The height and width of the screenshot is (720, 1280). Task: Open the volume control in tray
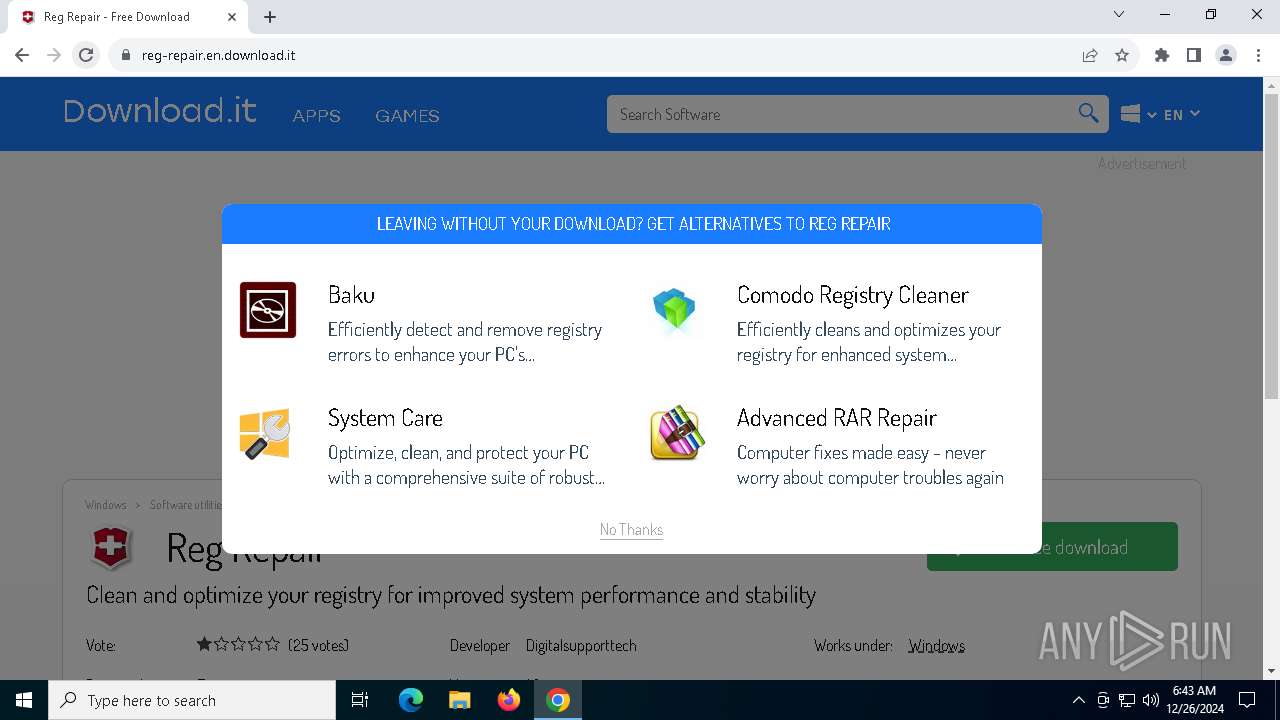(x=1150, y=700)
